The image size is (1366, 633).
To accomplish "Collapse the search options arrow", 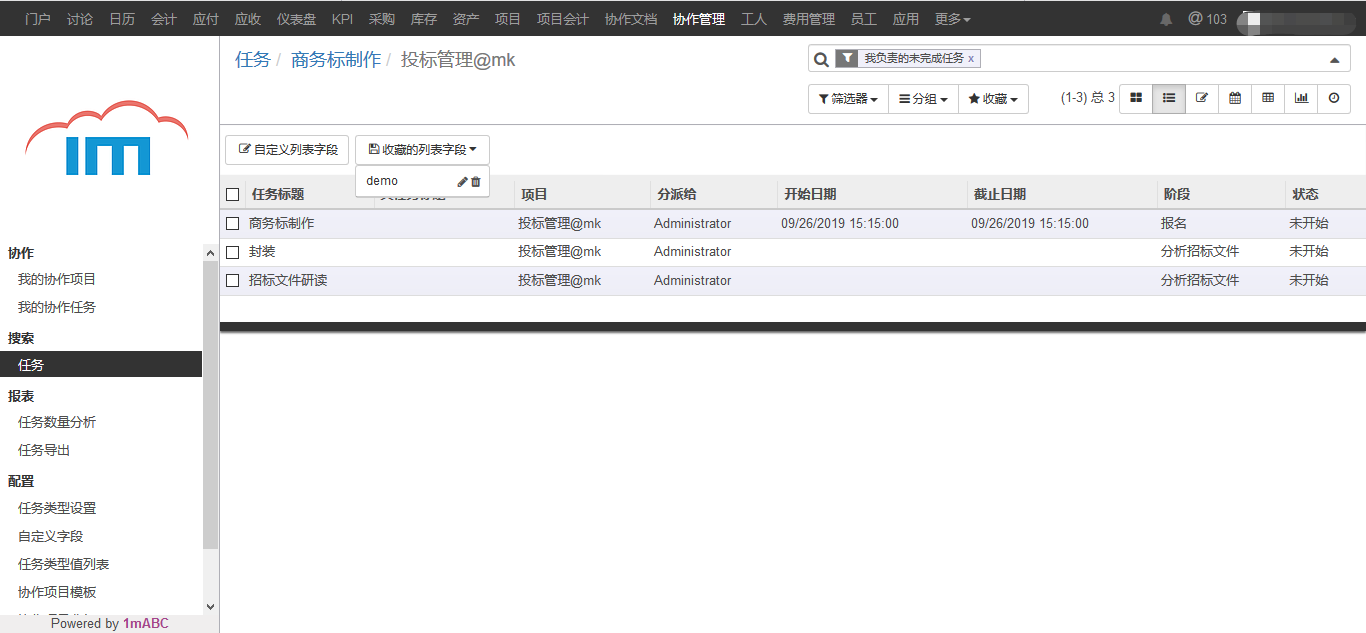I will (1334, 60).
